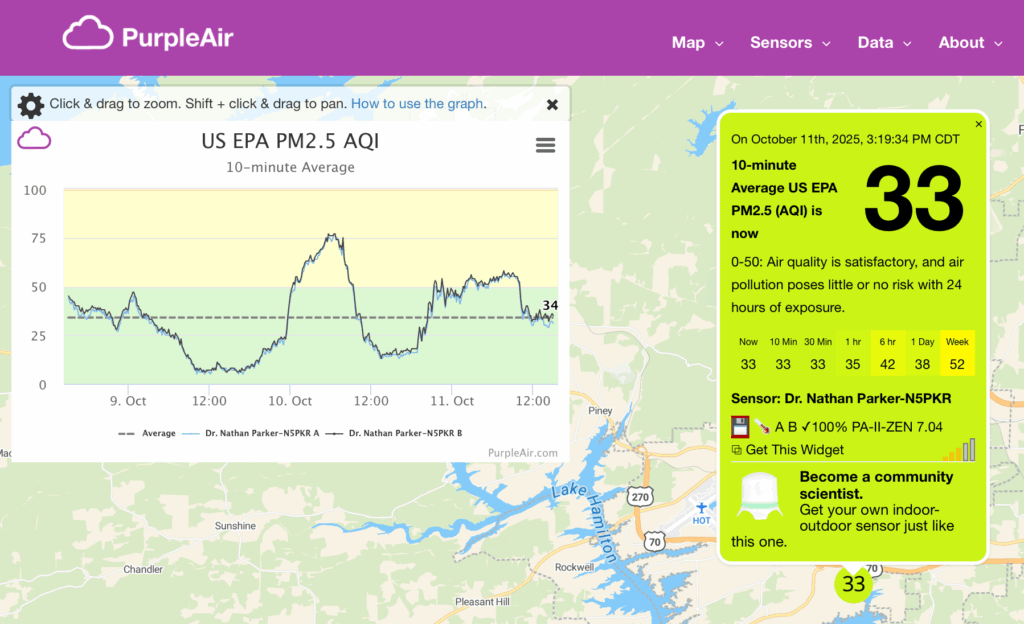Select the Week average cell

(x=957, y=354)
